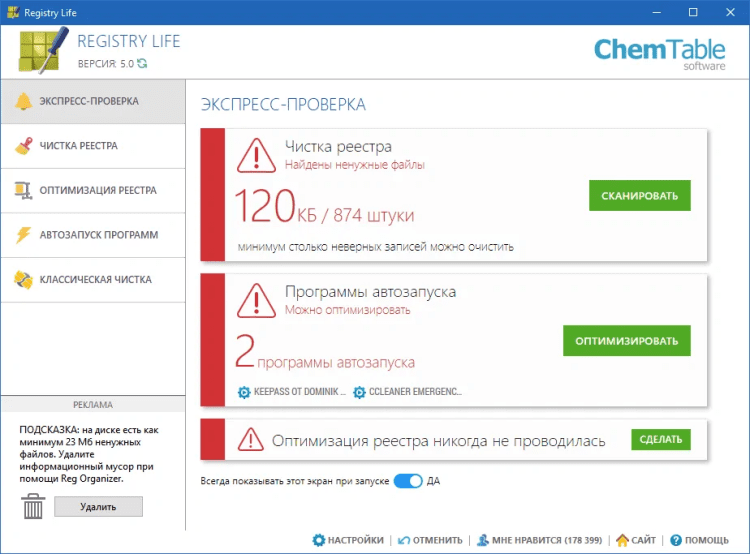Click the 2 программы автозапуска count

(x=325, y=352)
